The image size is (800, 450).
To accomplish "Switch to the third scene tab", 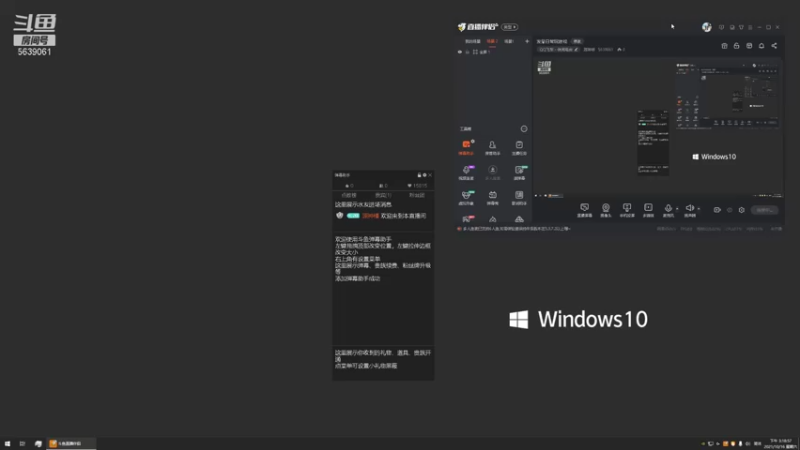I will pyautogui.click(x=509, y=41).
